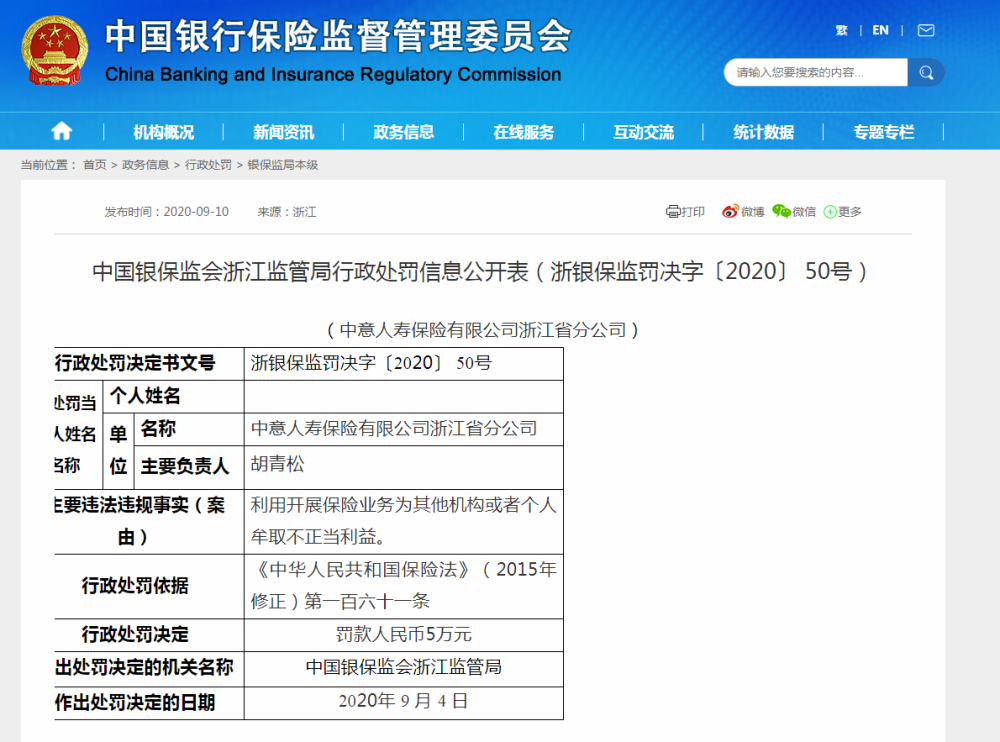The width and height of the screenshot is (1000, 742).
Task: Click subtitle 中意人寿保险有限公司浙江省分公司 in parentheses
Action: [x=483, y=330]
